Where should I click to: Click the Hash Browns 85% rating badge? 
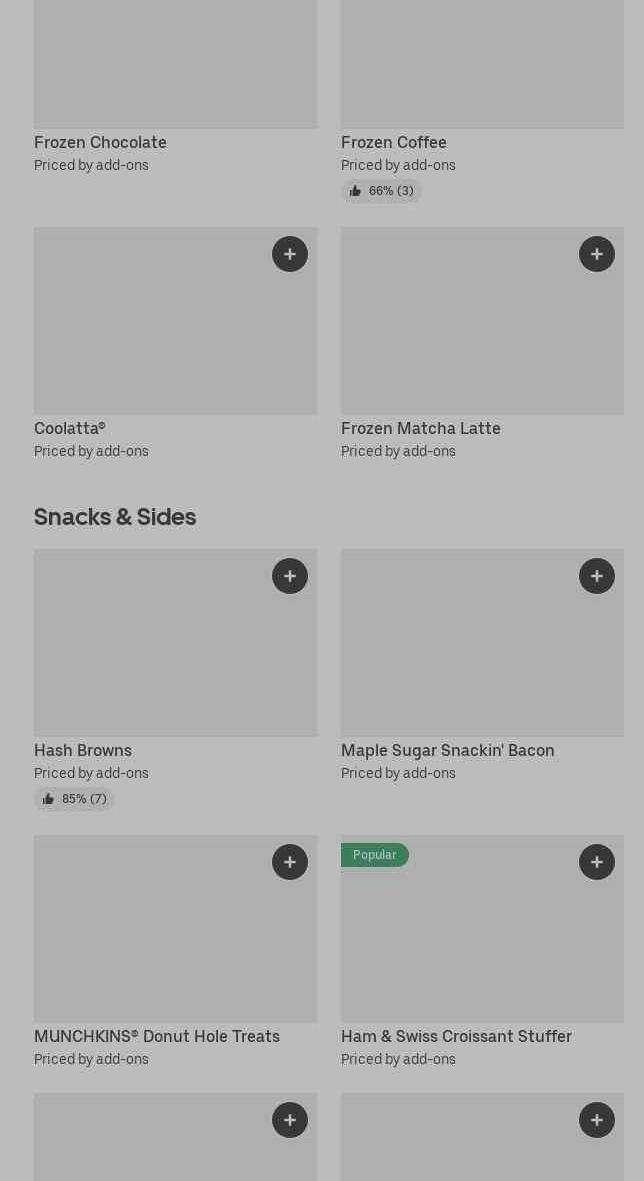point(74,799)
